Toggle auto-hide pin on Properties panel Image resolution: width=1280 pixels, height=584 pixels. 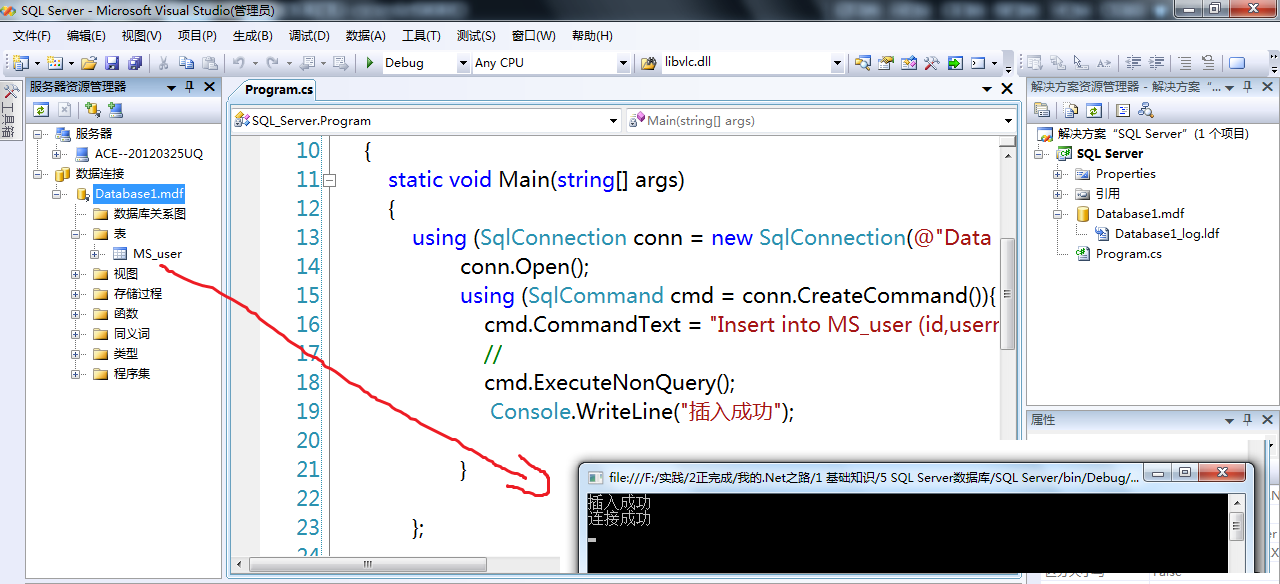coord(1247,420)
